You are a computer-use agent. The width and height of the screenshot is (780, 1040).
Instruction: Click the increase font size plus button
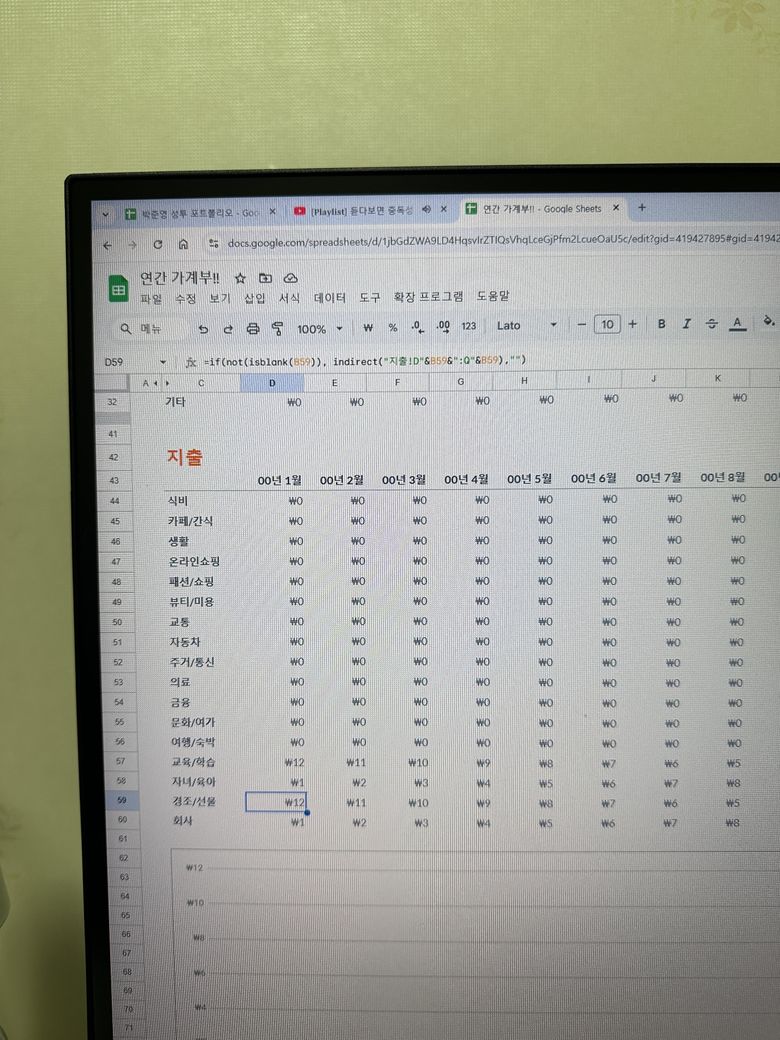pyautogui.click(x=632, y=324)
